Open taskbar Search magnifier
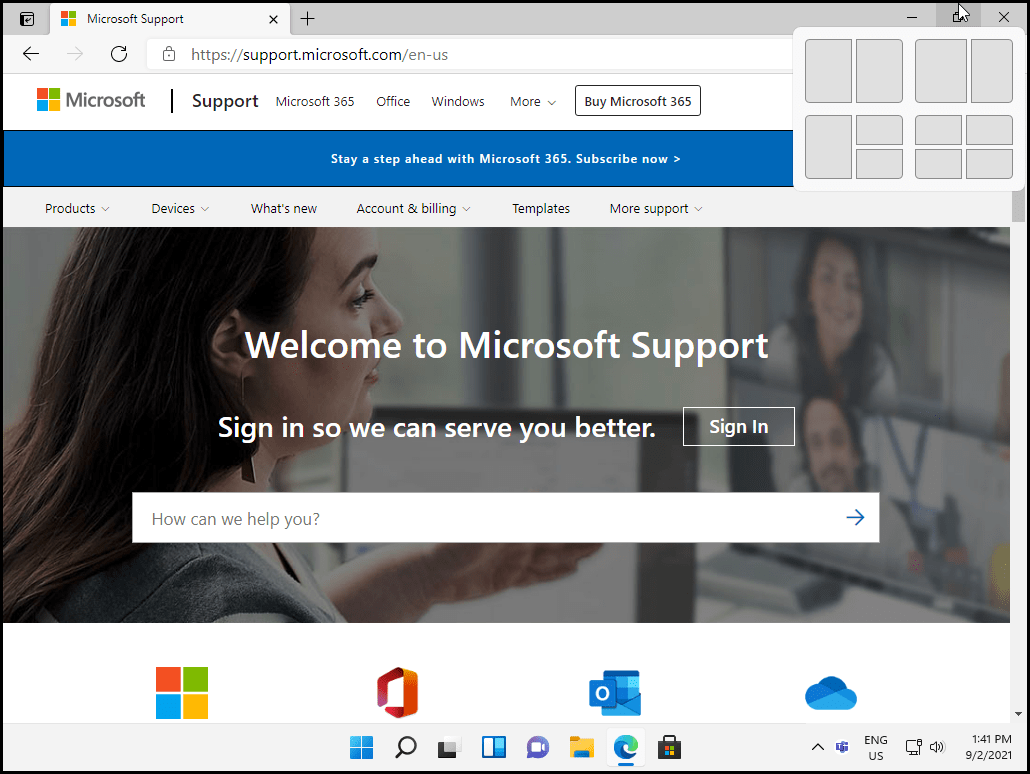 [405, 747]
